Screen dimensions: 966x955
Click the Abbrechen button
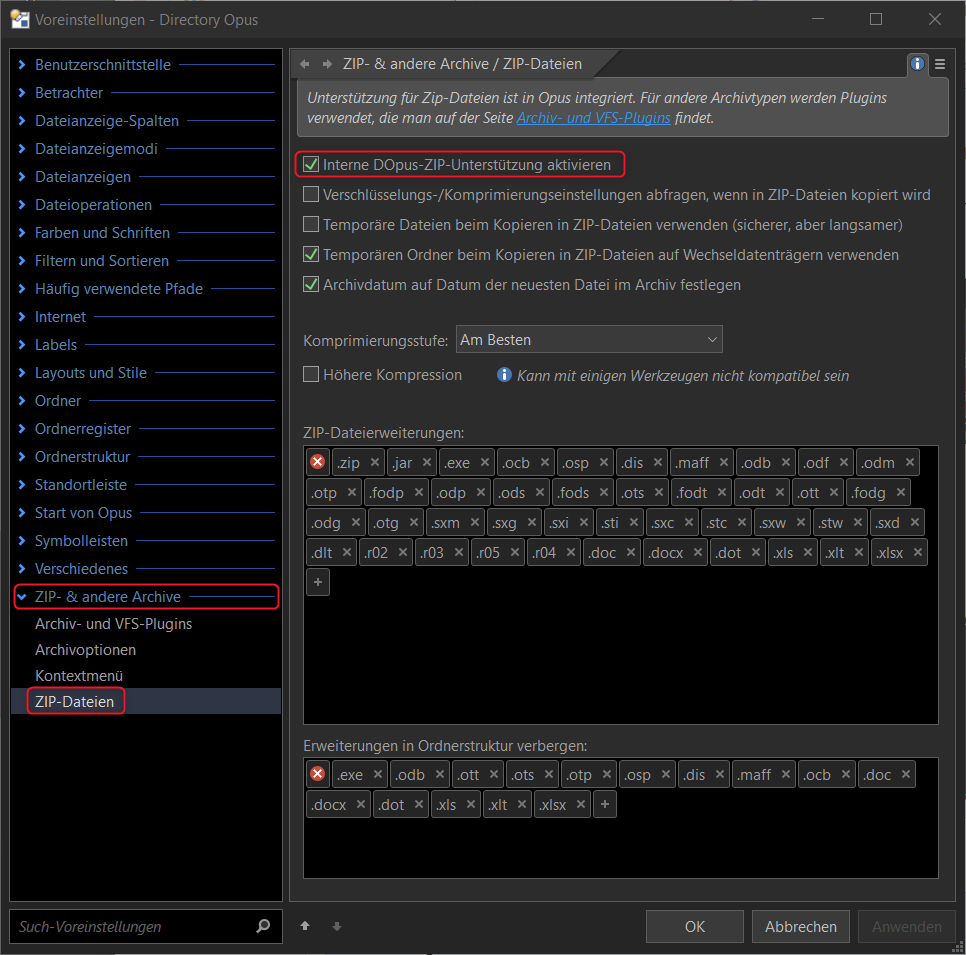pos(801,927)
